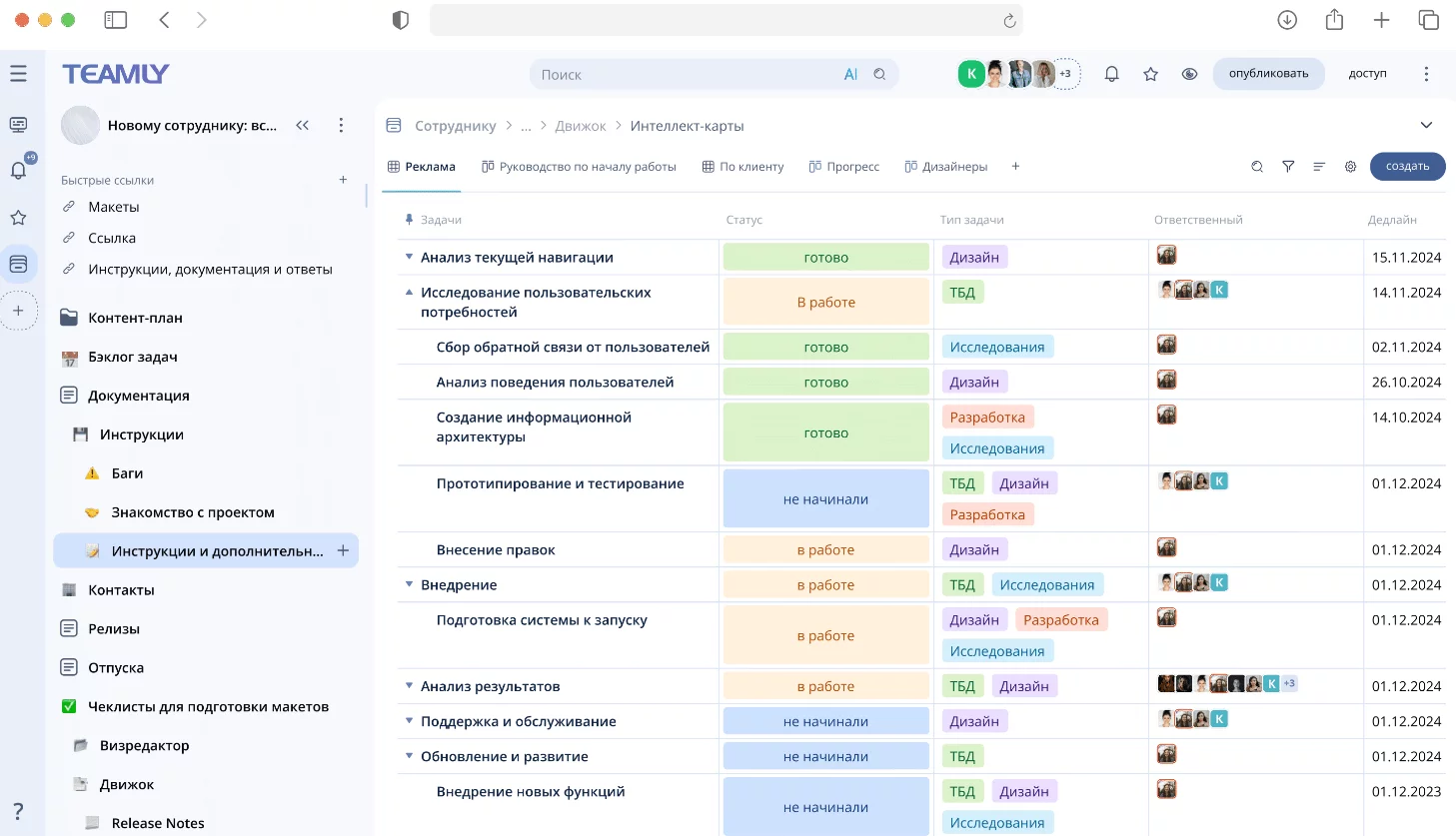Screen dimensions: 1456x836
Task: Open the filter icon above the table
Action: click(x=1288, y=167)
